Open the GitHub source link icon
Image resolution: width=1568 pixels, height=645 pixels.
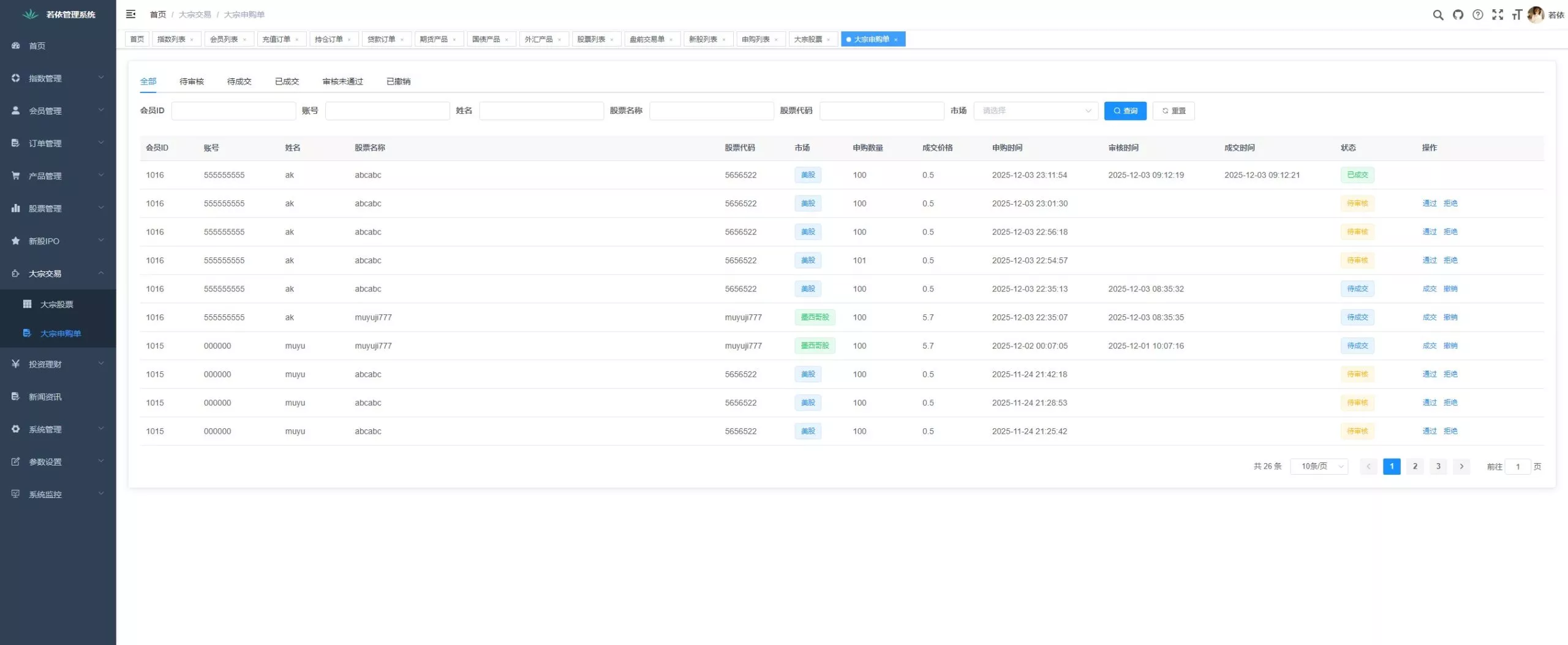(1458, 15)
